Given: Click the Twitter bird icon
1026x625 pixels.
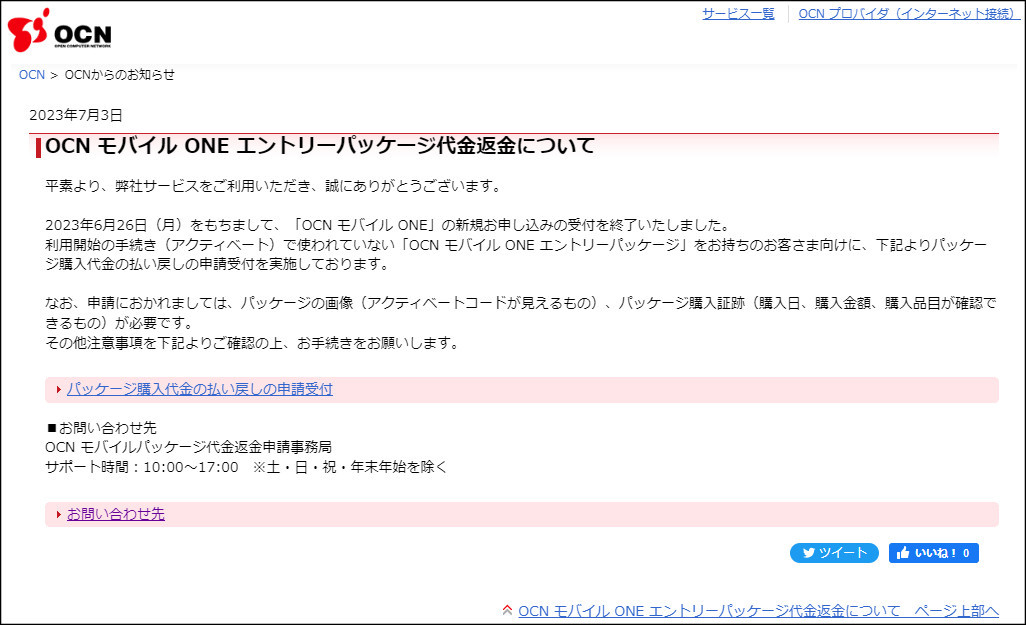Looking at the screenshot, I should (x=809, y=553).
